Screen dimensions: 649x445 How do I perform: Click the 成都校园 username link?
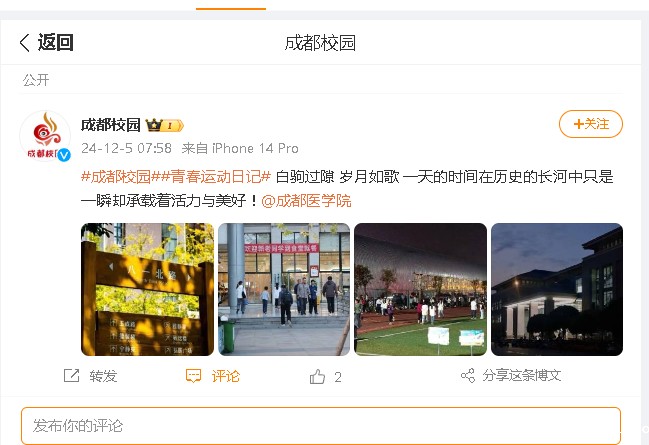(111, 125)
